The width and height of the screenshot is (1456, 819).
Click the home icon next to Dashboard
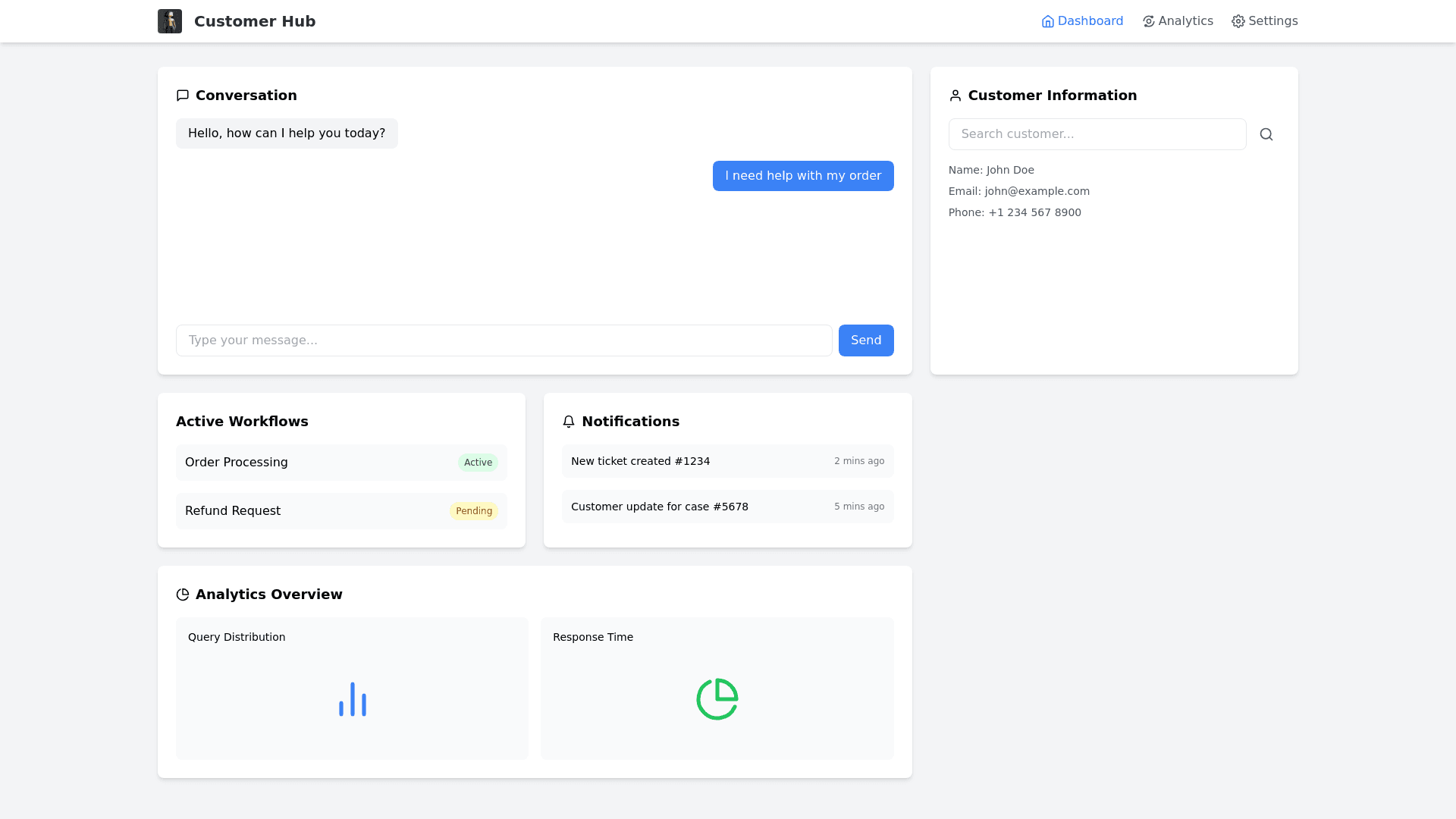tap(1048, 21)
